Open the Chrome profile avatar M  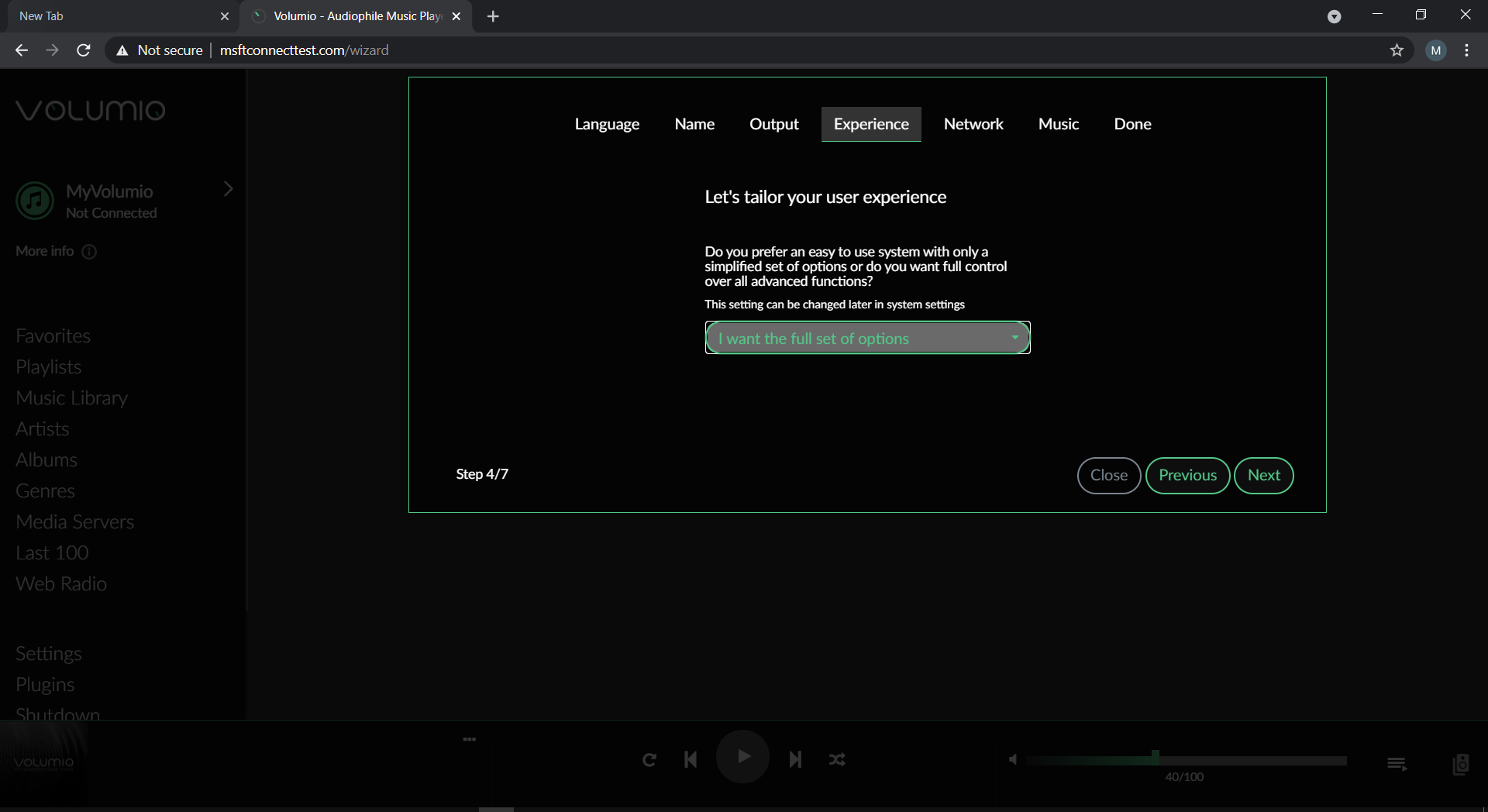(1436, 50)
